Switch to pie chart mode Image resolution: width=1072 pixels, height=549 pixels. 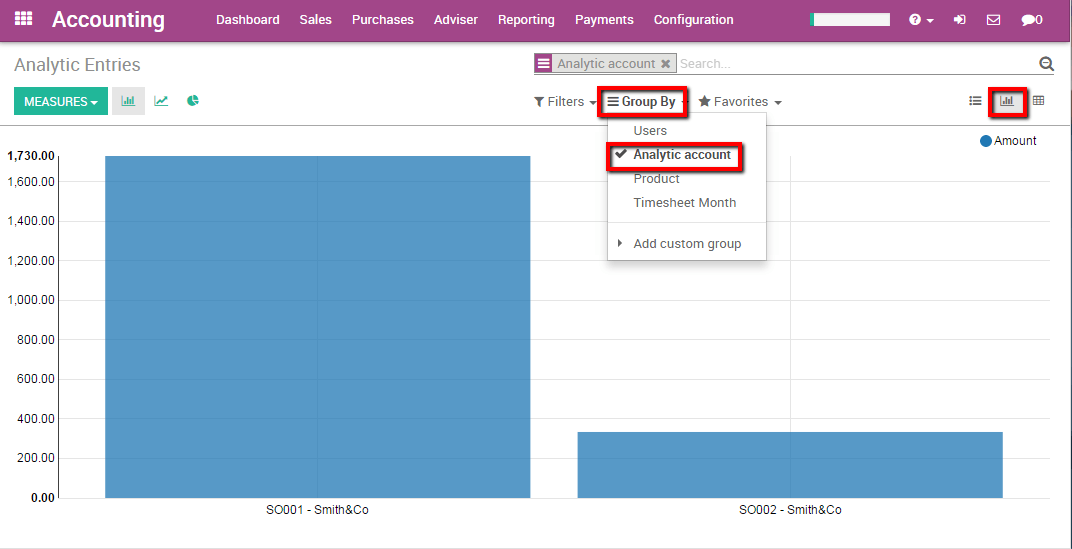coord(193,101)
